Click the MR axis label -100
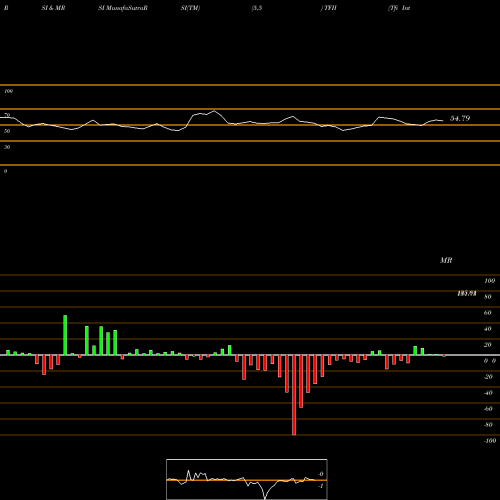The width and height of the screenshot is (500, 500). point(490,441)
